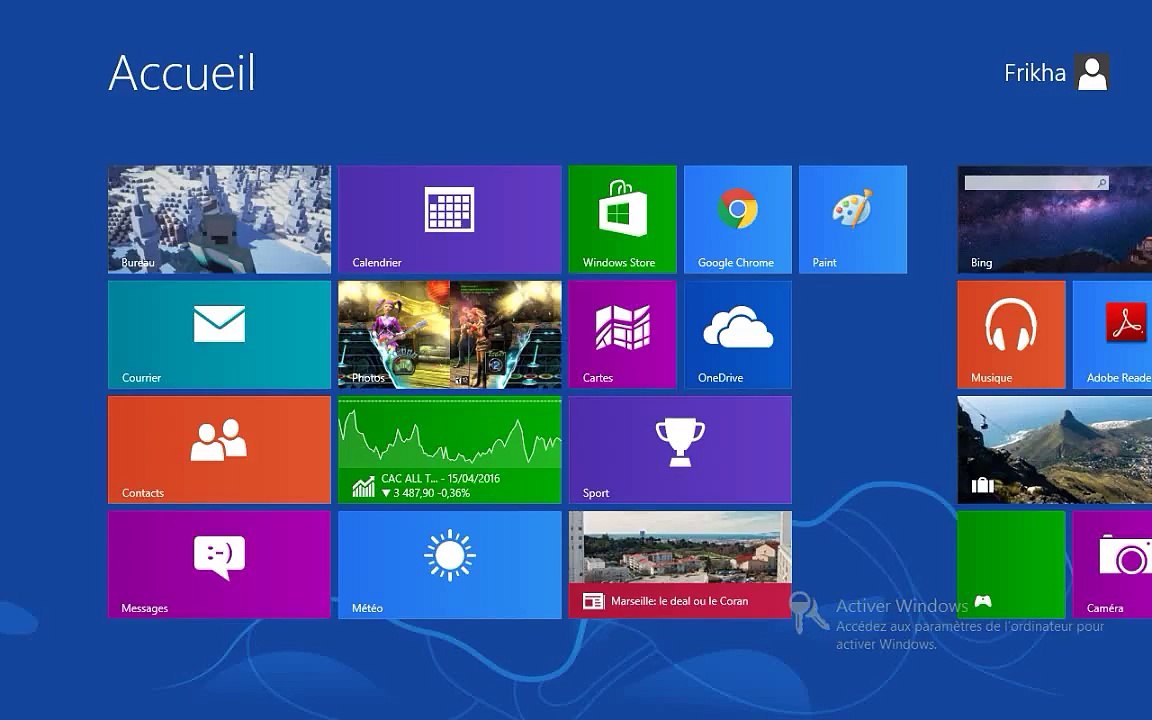Open the green games controller tile
The image size is (1152, 720).
[x=1011, y=564]
